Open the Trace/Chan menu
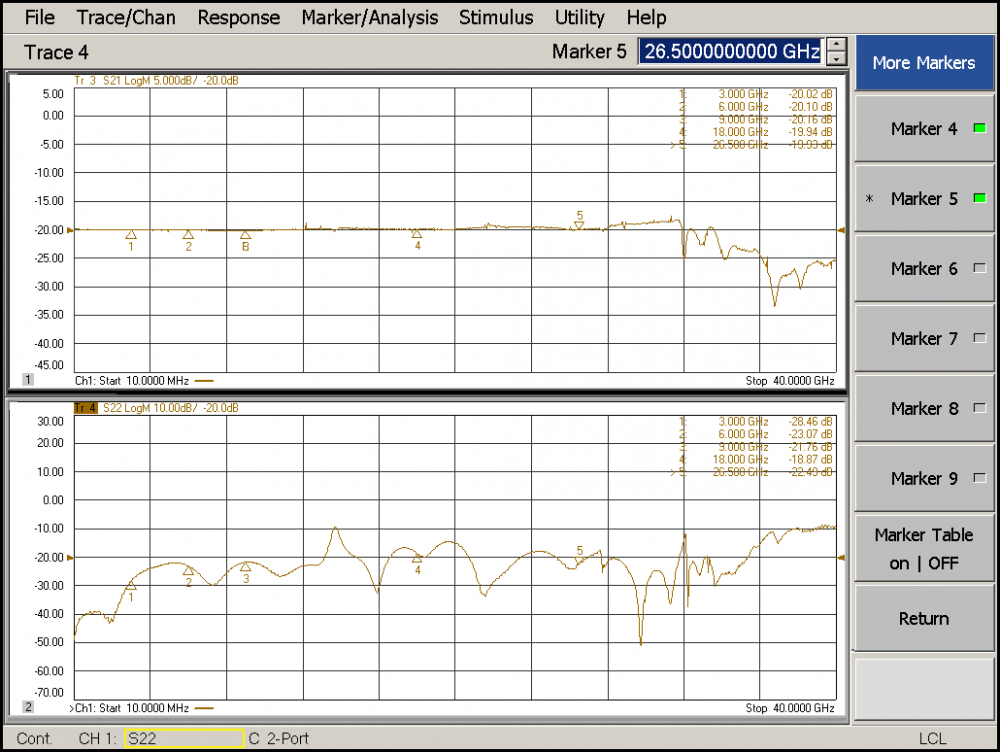Viewport: 1000px width, 752px height. click(x=126, y=17)
